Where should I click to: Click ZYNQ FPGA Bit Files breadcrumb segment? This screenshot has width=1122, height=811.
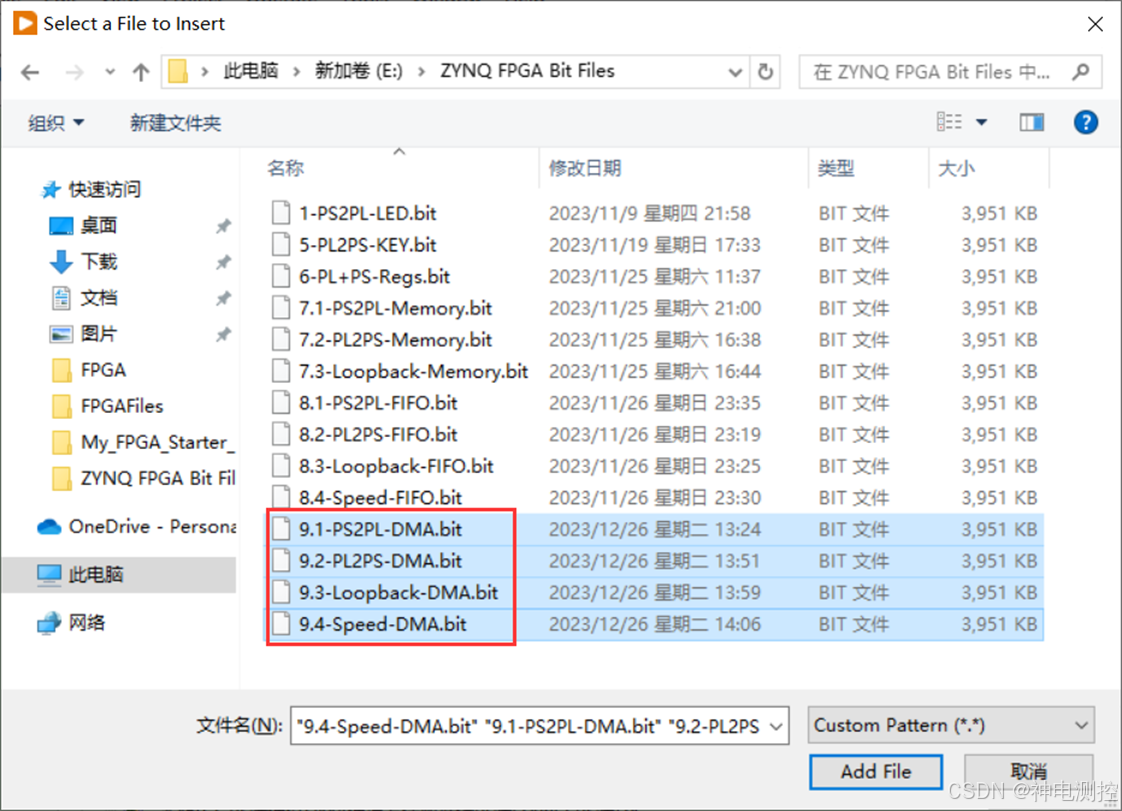[x=527, y=71]
